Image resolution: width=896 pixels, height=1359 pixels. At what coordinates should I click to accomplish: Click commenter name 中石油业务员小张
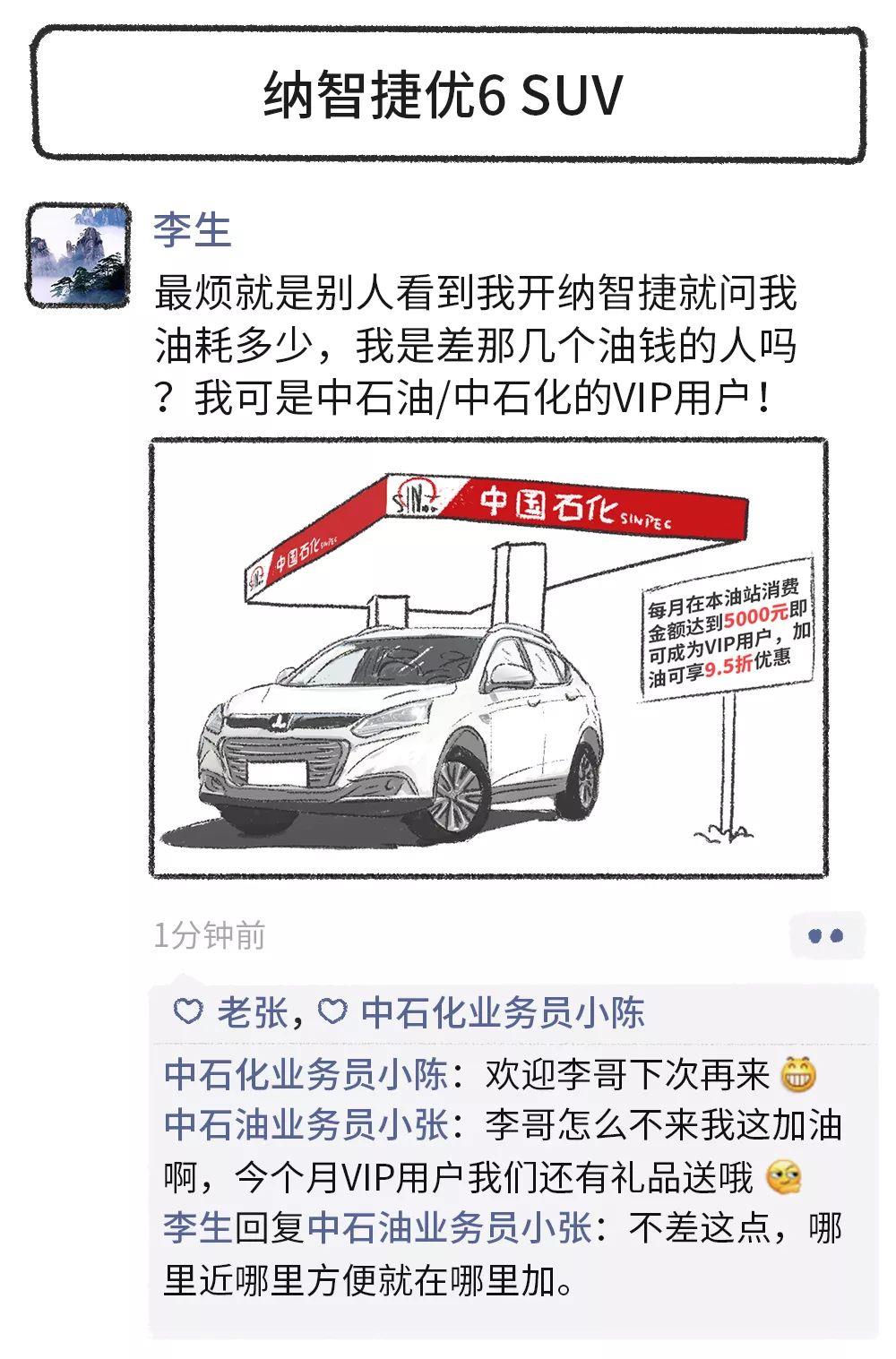(306, 1125)
